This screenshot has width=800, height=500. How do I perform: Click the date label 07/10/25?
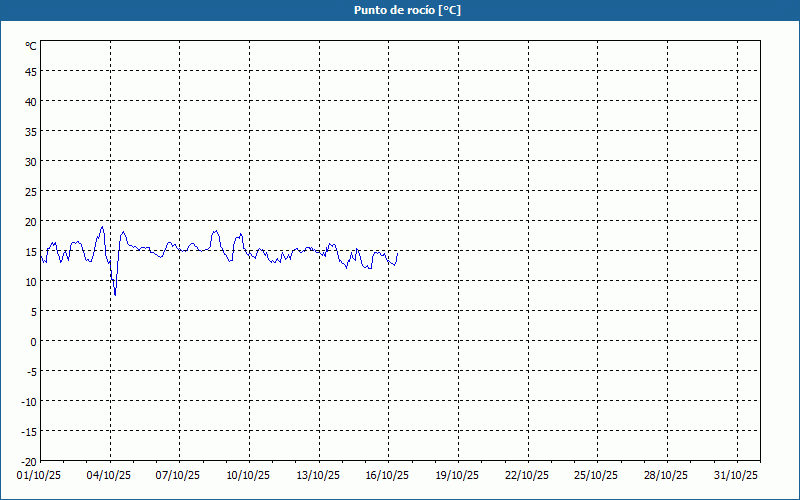(x=178, y=476)
